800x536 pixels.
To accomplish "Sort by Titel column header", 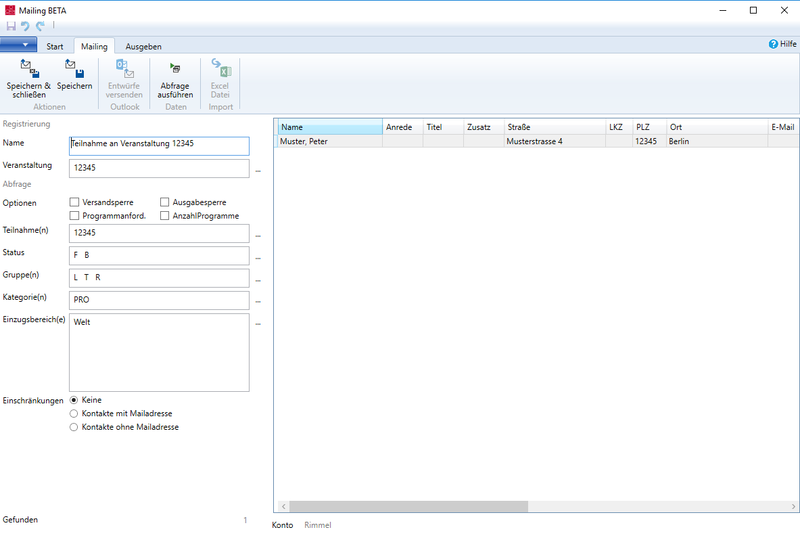I will pyautogui.click(x=443, y=127).
